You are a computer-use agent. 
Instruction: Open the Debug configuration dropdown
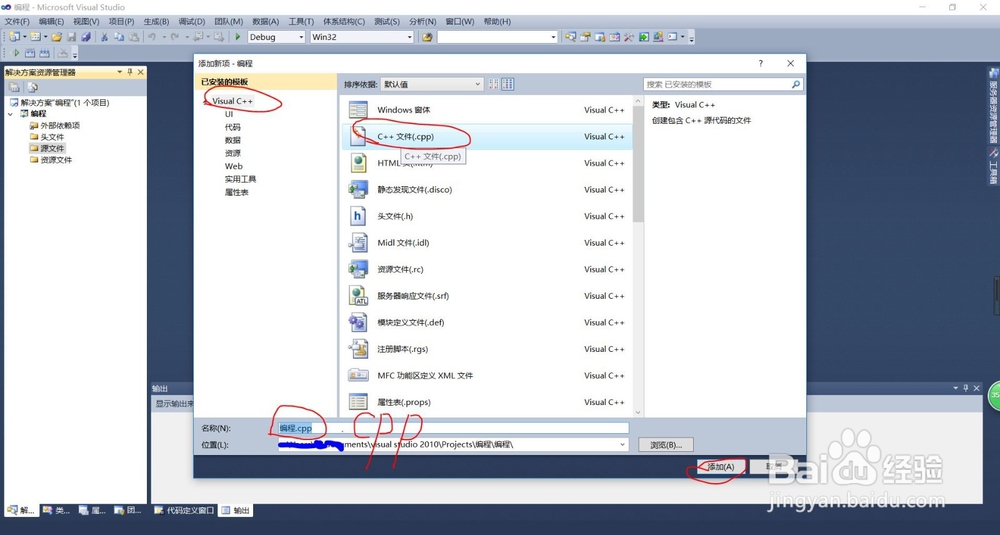[x=301, y=37]
